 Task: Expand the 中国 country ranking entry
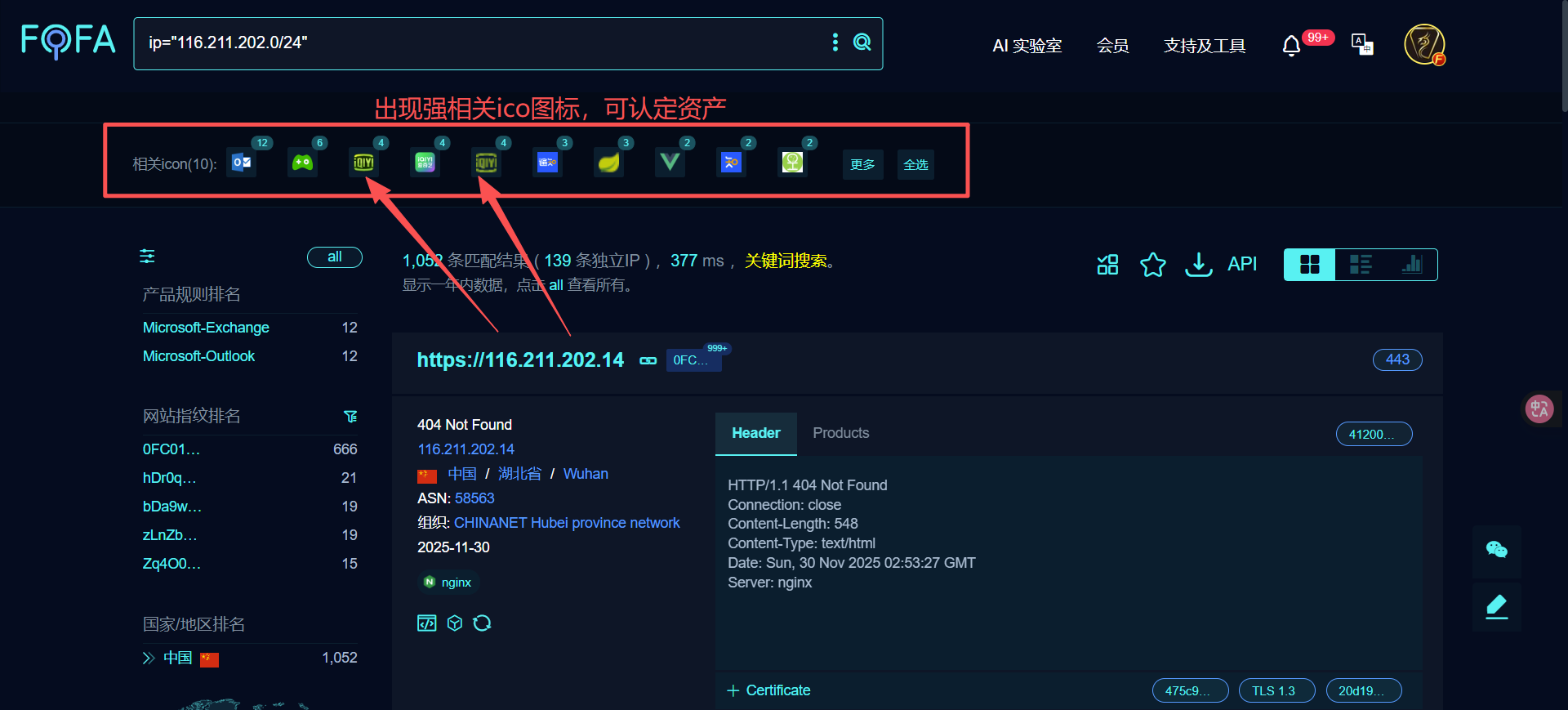tap(149, 658)
